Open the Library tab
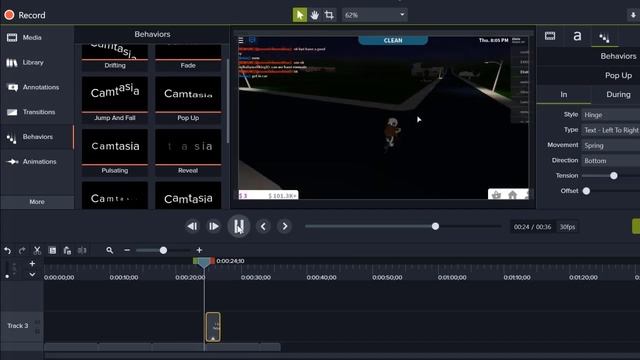Image resolution: width=640 pixels, height=360 pixels. 37,62
